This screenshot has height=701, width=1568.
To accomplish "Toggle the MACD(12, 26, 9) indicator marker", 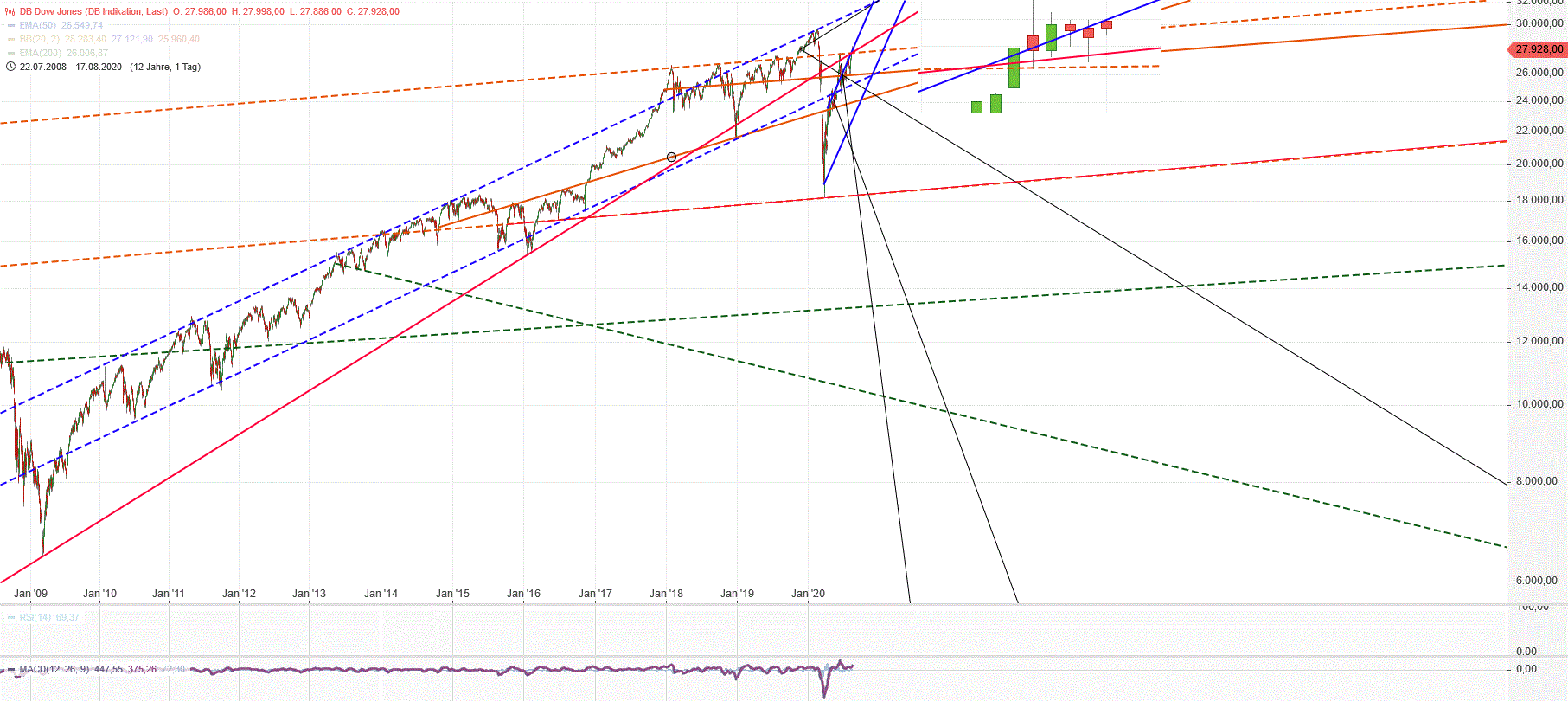I will tap(11, 669).
